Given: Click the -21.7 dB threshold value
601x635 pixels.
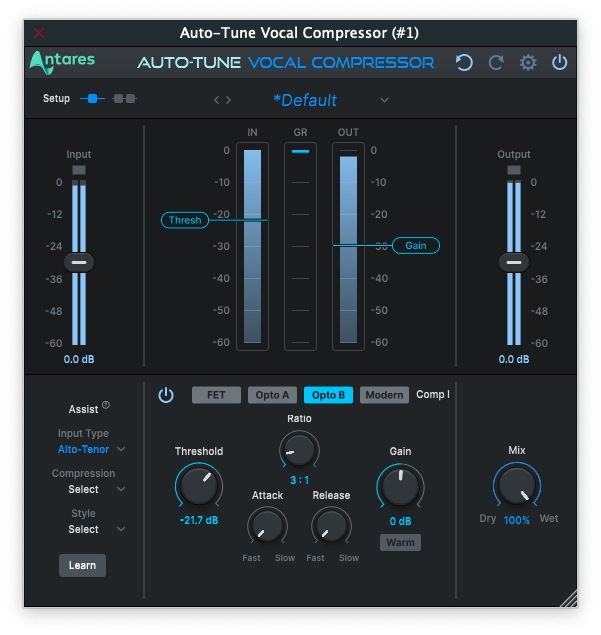Looking at the screenshot, I should tap(199, 520).
